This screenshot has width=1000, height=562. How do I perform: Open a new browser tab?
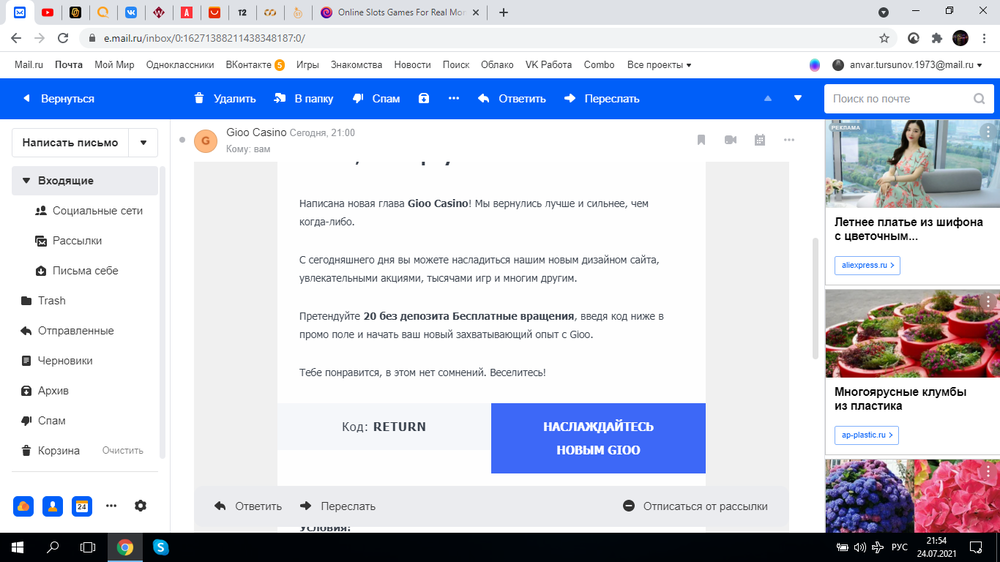(x=503, y=12)
